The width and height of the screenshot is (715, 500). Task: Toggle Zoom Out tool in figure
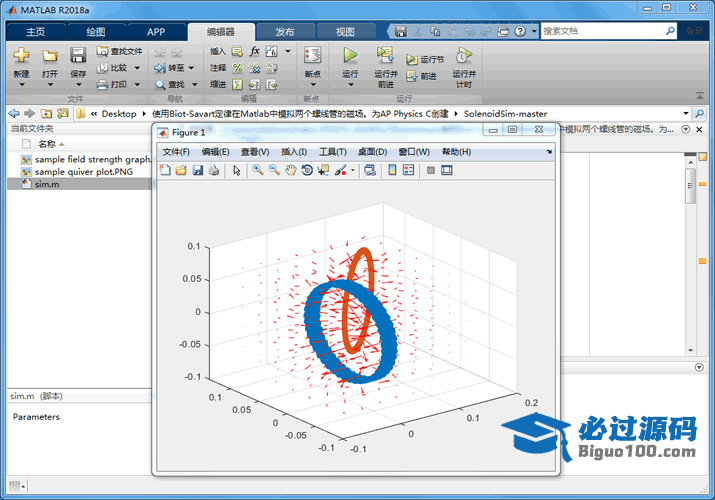[x=274, y=170]
